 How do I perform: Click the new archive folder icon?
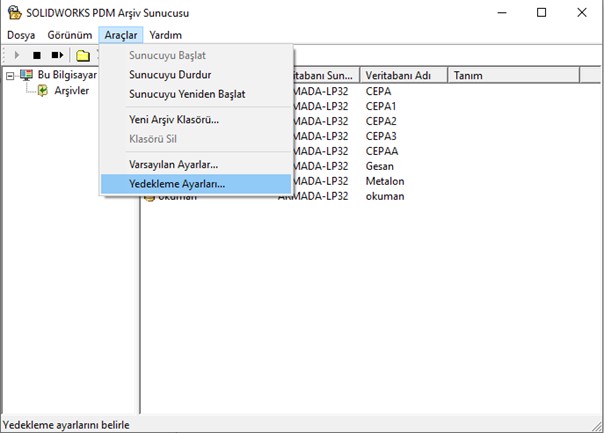point(83,55)
